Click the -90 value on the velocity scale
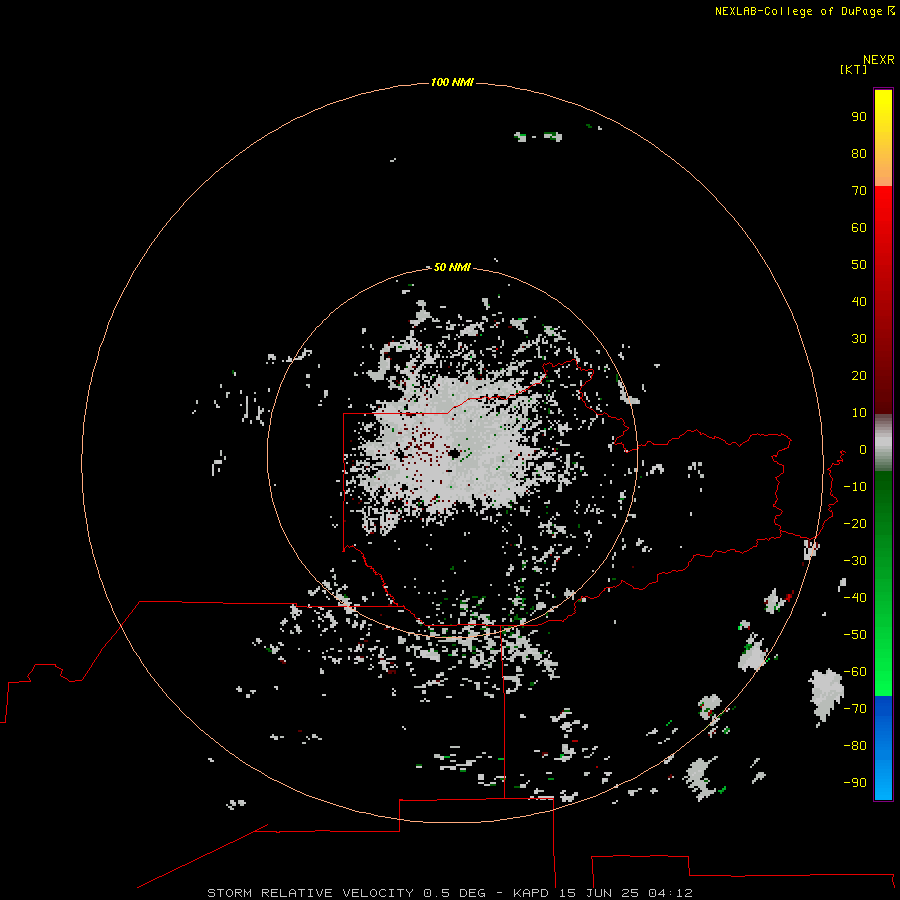The width and height of the screenshot is (900, 900). [x=855, y=783]
